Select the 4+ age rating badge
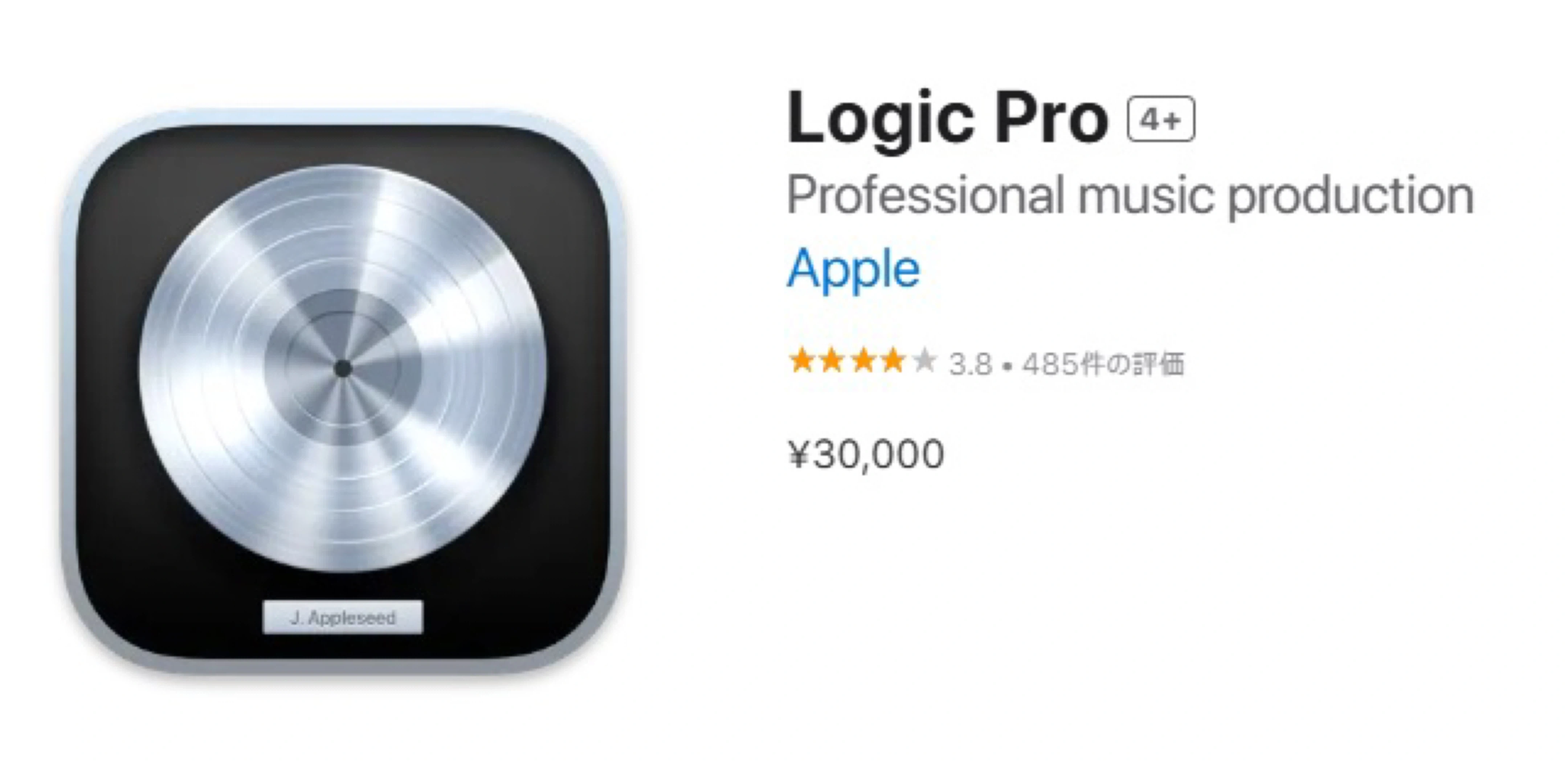Viewport: 1568px width, 762px height. pyautogui.click(x=1161, y=119)
